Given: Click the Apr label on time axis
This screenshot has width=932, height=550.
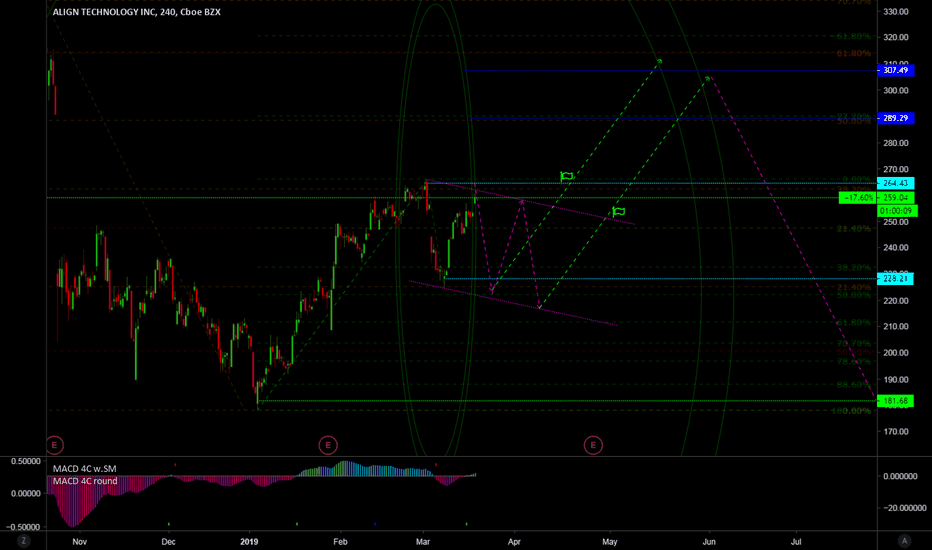Looking at the screenshot, I should 514,542.
